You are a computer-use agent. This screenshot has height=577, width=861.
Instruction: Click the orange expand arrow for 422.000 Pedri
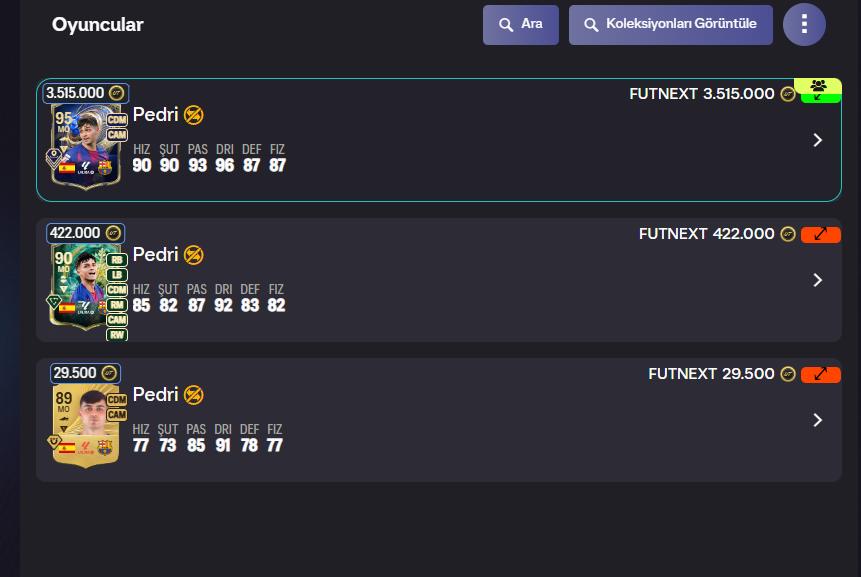tap(820, 234)
